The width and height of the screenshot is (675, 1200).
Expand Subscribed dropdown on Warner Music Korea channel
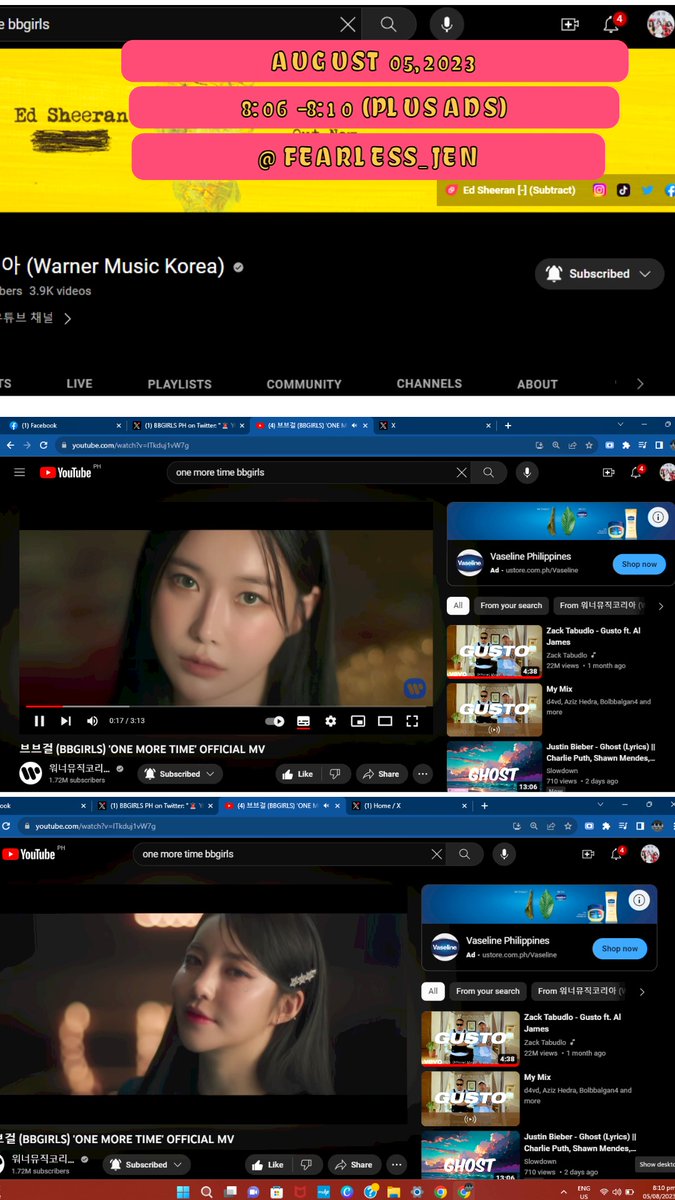(598, 274)
